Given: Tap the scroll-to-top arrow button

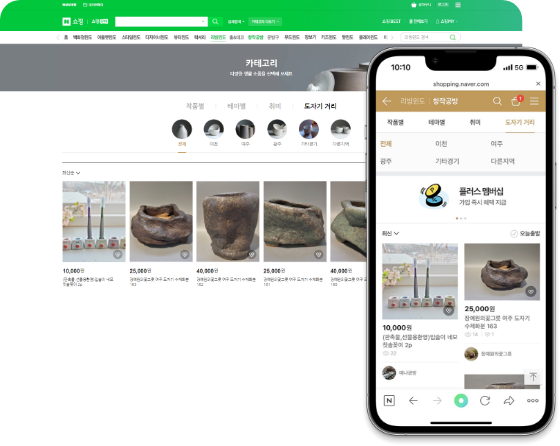Looking at the screenshot, I should pyautogui.click(x=533, y=377).
